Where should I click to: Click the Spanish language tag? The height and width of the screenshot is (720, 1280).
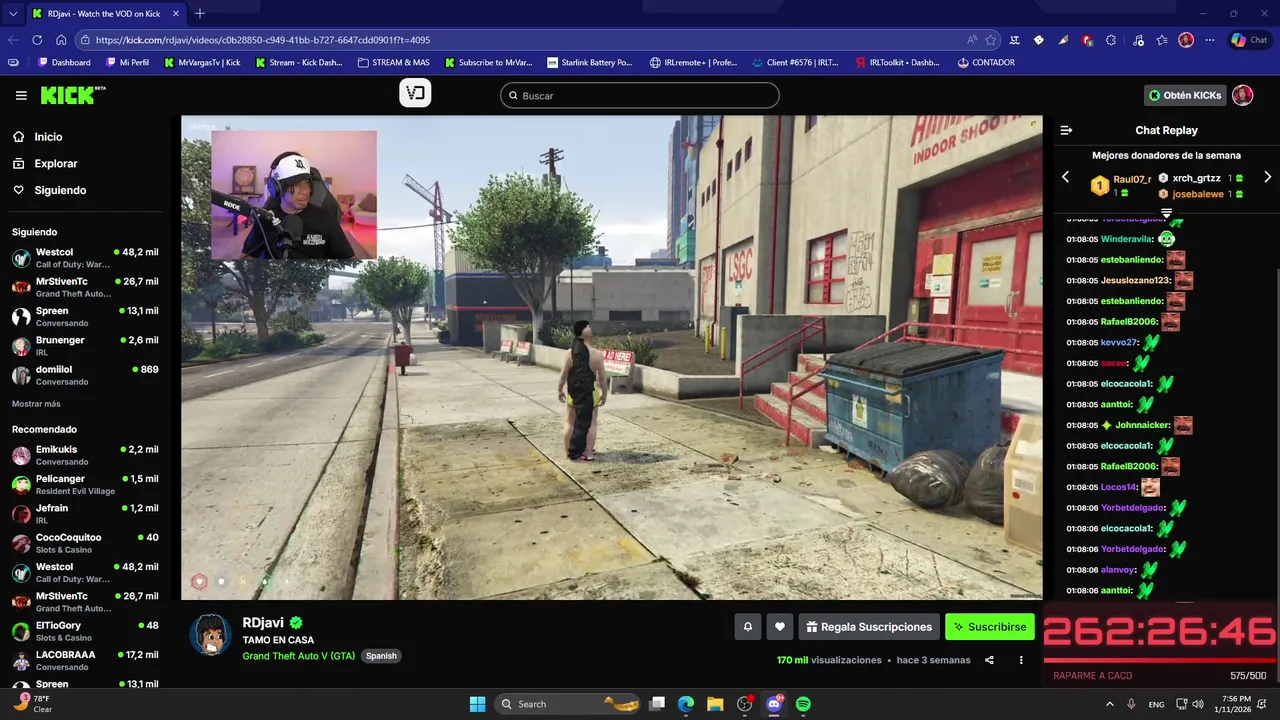tap(381, 656)
